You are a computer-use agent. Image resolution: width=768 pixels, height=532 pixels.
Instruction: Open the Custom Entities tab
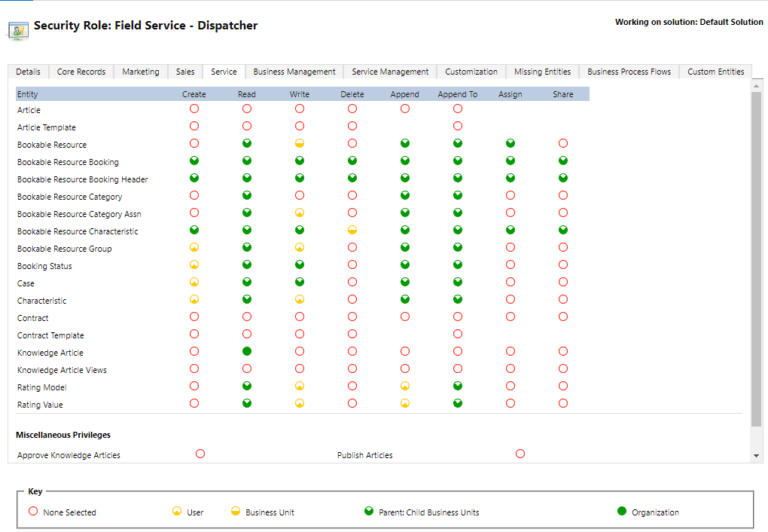click(x=715, y=72)
